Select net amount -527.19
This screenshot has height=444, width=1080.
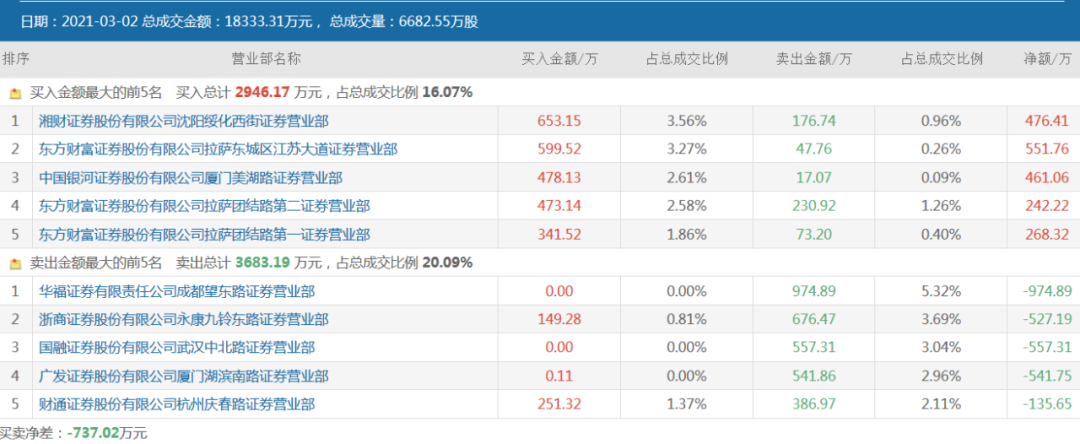coord(1047,319)
